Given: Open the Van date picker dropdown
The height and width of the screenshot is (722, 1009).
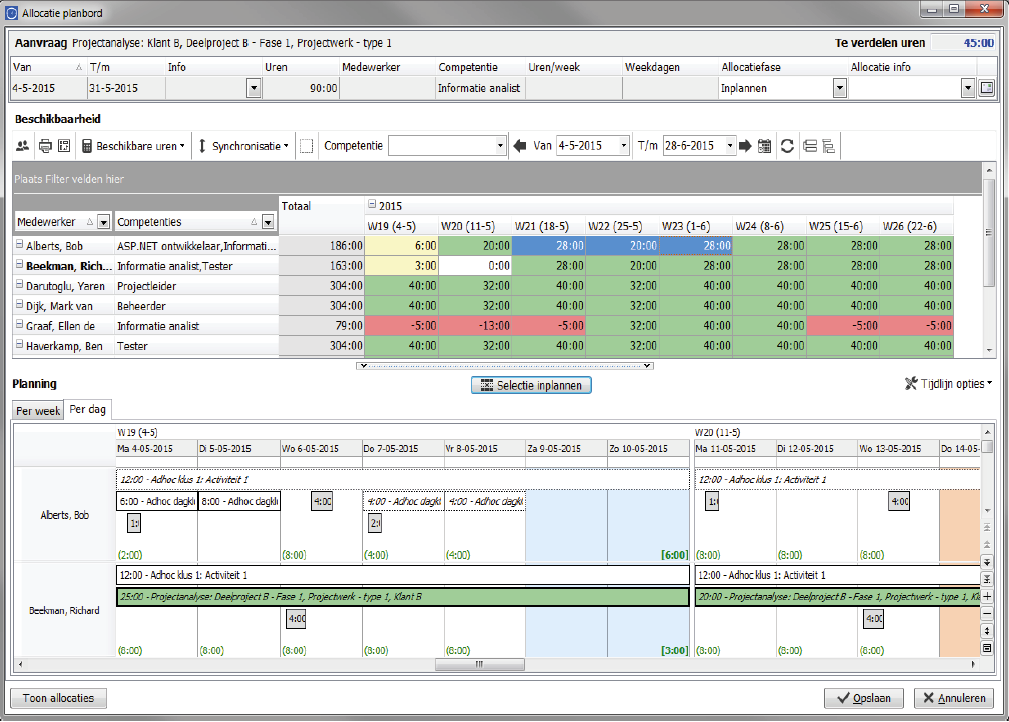Looking at the screenshot, I should coord(624,146).
